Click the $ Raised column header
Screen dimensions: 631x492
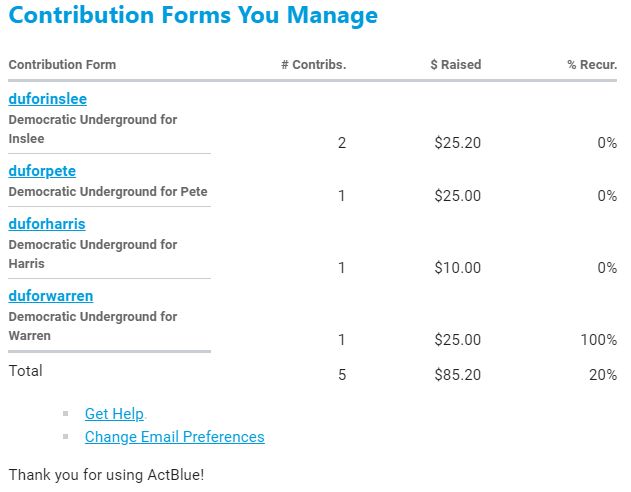(x=455, y=65)
